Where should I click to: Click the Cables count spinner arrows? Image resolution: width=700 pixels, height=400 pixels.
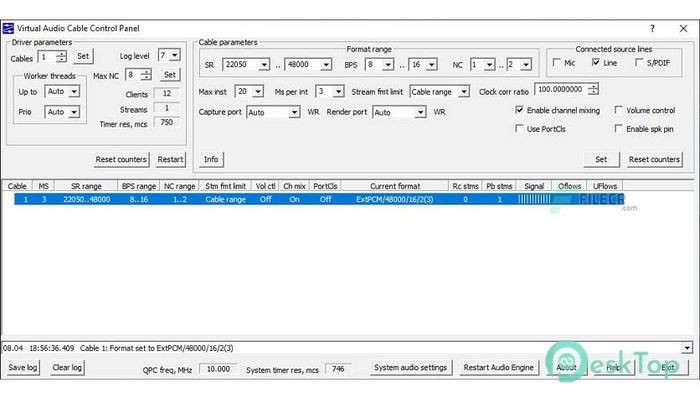(x=61, y=57)
